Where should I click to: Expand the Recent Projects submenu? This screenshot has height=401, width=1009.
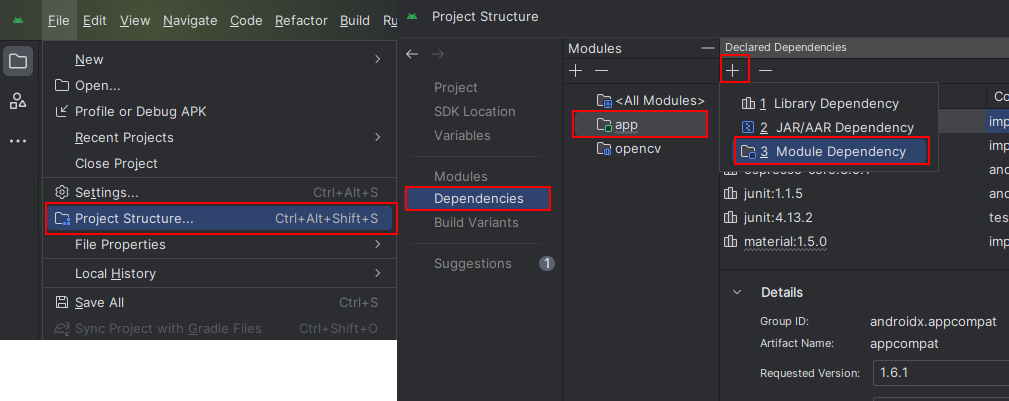tap(378, 137)
